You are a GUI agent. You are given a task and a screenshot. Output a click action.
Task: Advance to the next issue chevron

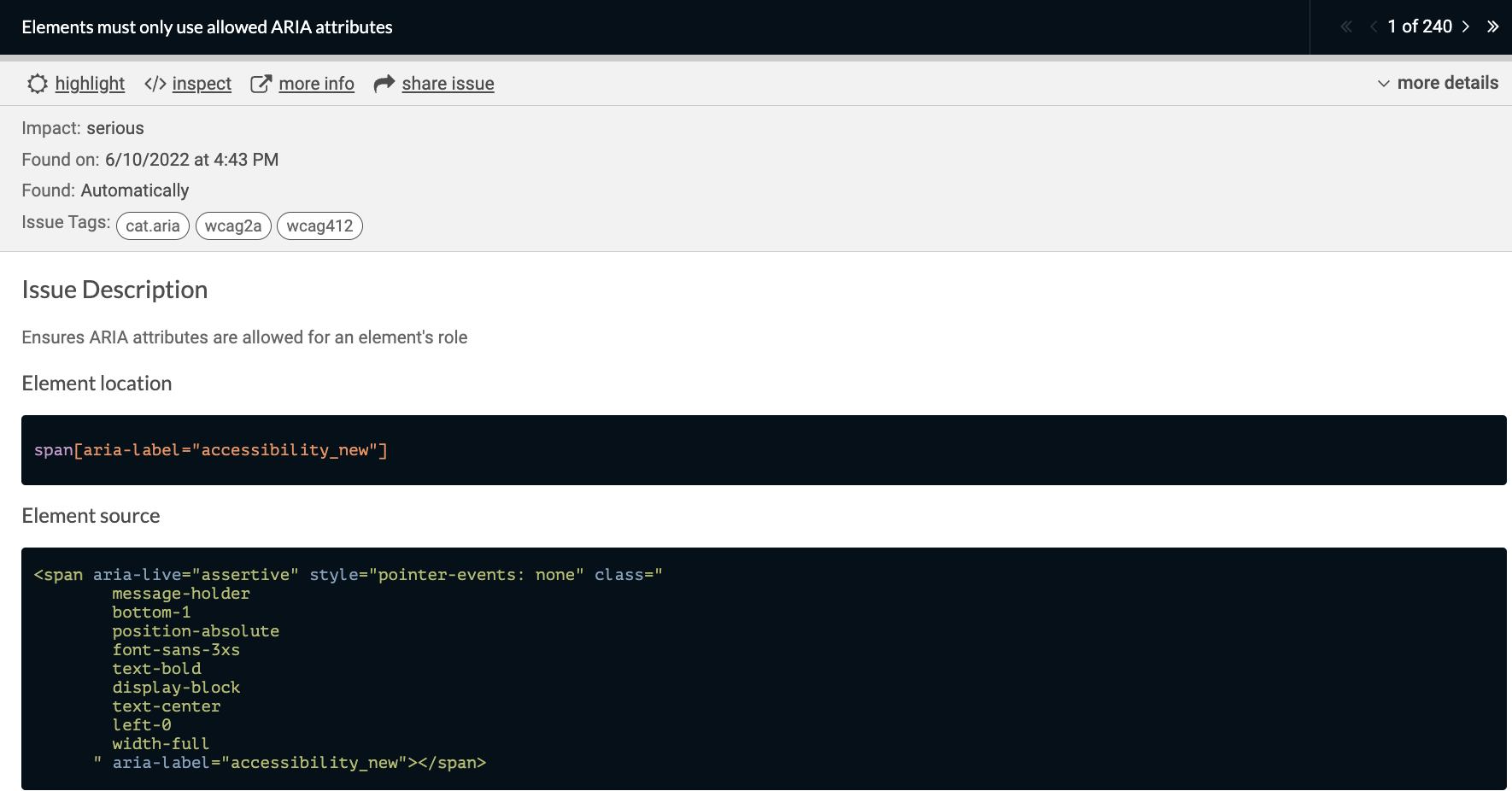1466,26
